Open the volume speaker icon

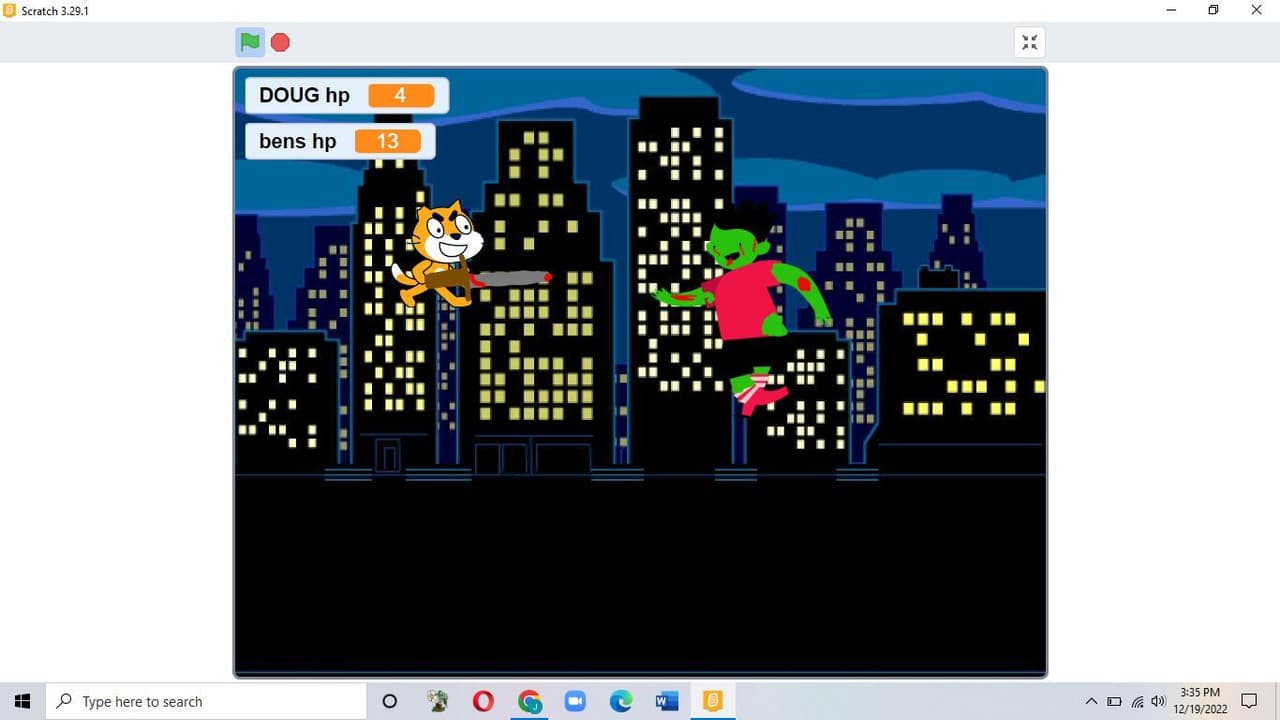1159,701
